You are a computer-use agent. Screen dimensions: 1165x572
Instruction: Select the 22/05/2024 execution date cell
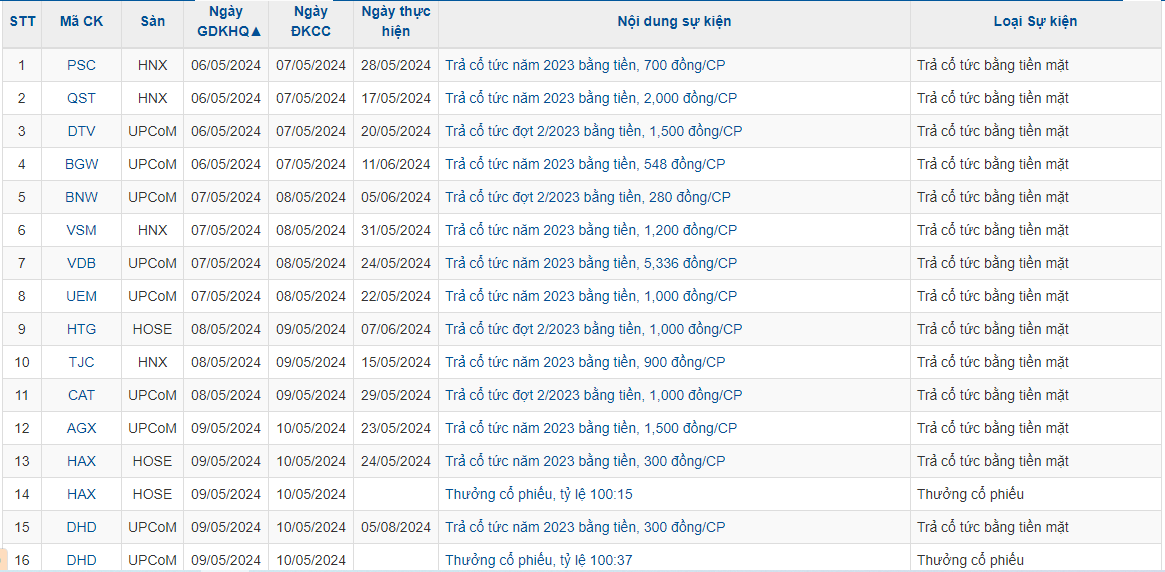point(396,296)
